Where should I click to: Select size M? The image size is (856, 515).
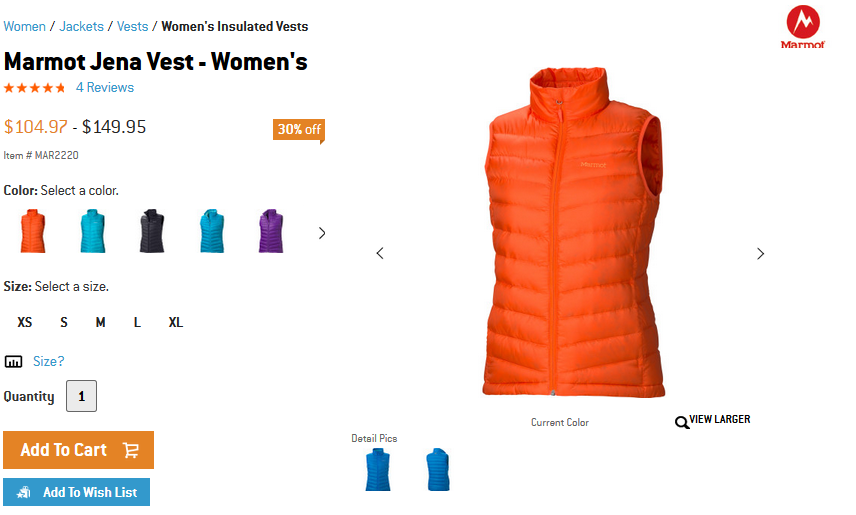point(100,322)
